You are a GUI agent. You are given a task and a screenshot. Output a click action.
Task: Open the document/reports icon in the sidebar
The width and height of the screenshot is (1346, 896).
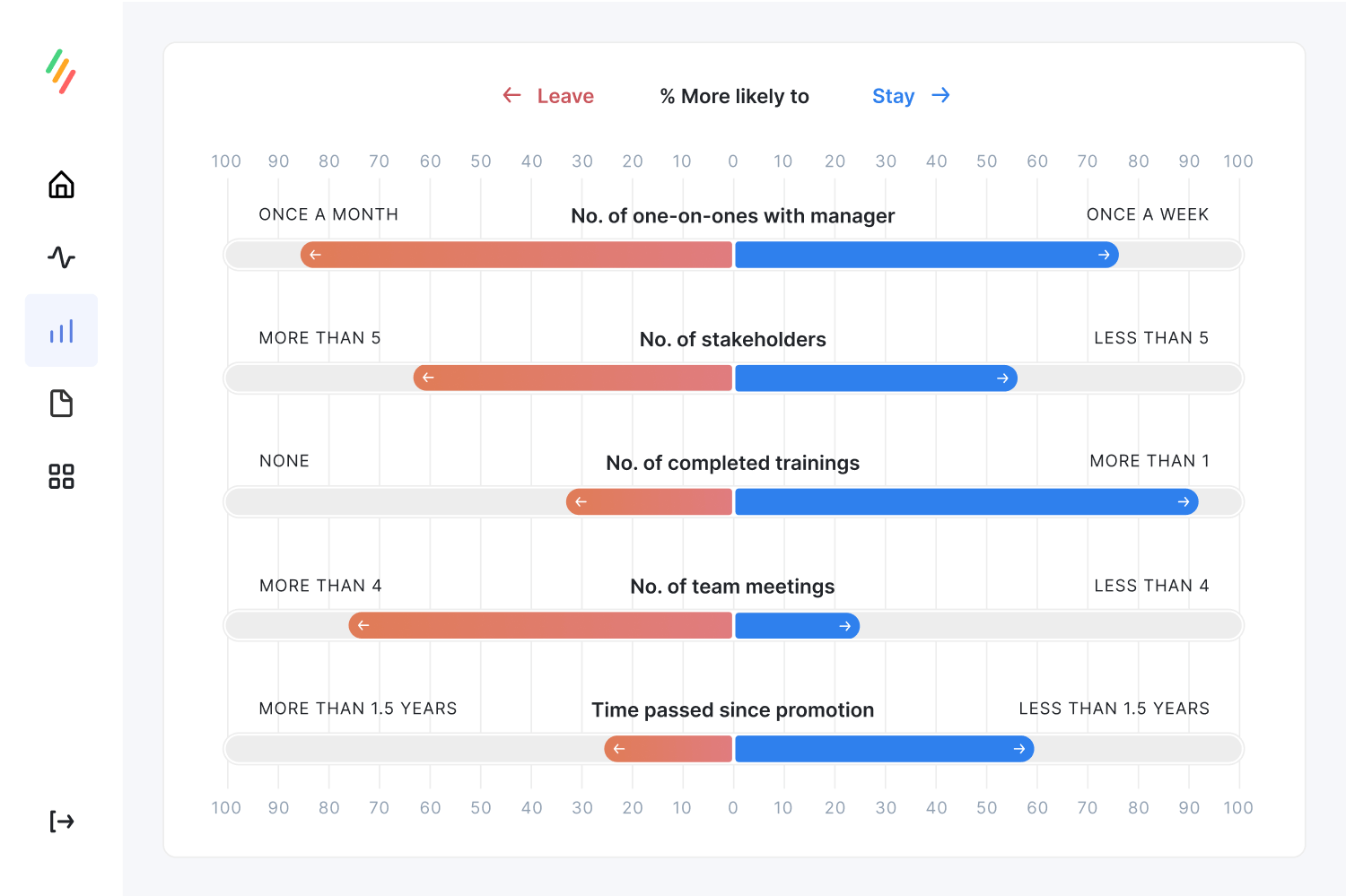coord(61,404)
